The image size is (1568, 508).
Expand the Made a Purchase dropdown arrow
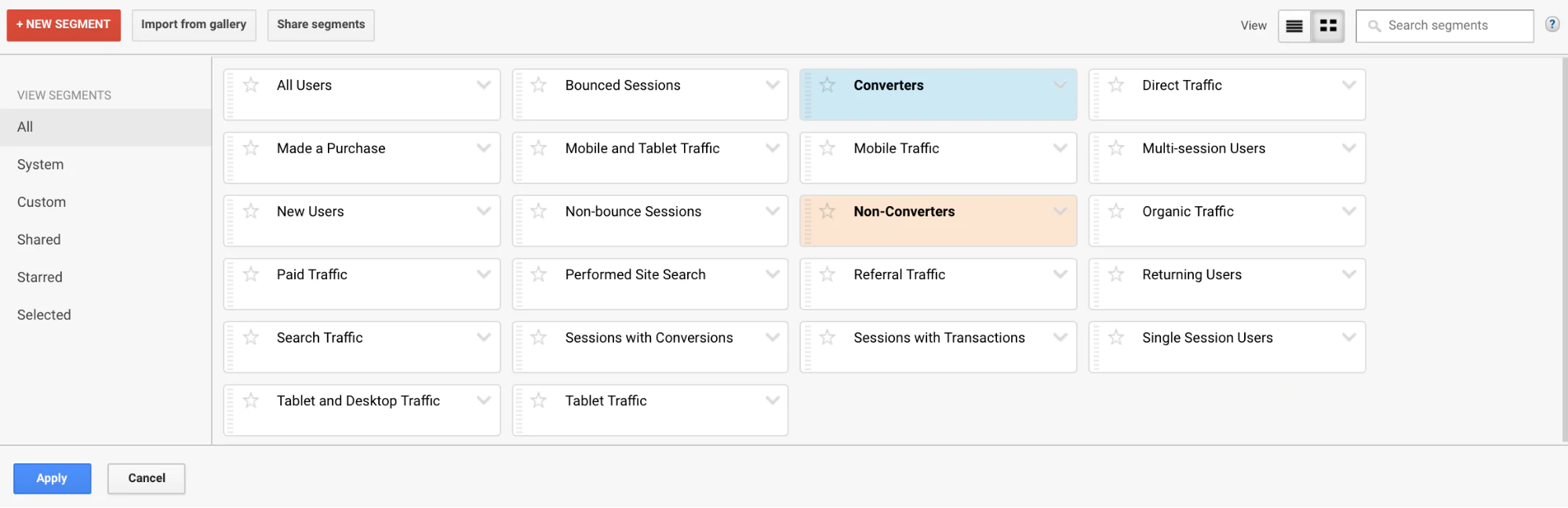(484, 147)
